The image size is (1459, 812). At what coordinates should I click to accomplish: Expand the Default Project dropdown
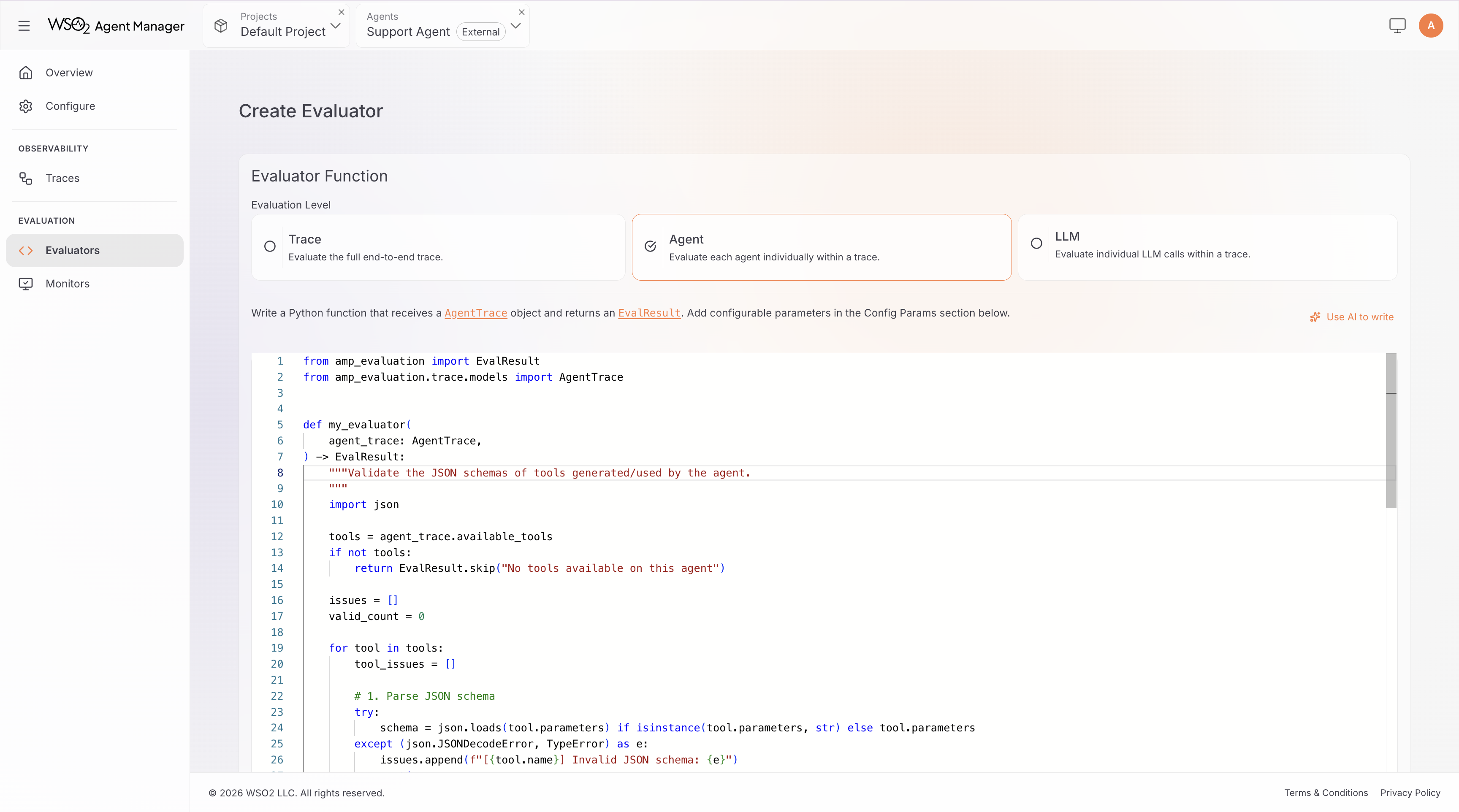335,25
